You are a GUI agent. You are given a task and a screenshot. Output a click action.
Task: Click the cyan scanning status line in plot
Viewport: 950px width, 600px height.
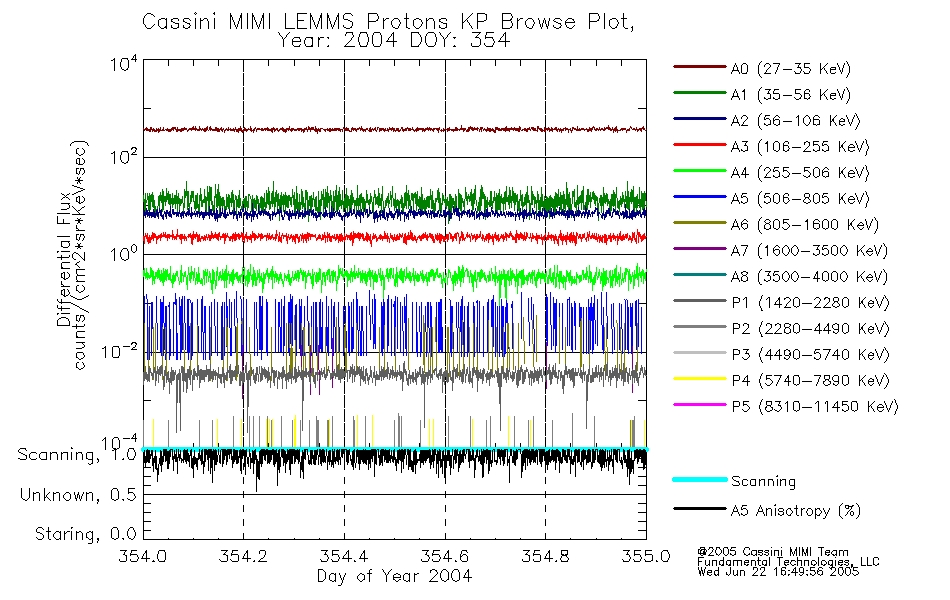click(394, 449)
